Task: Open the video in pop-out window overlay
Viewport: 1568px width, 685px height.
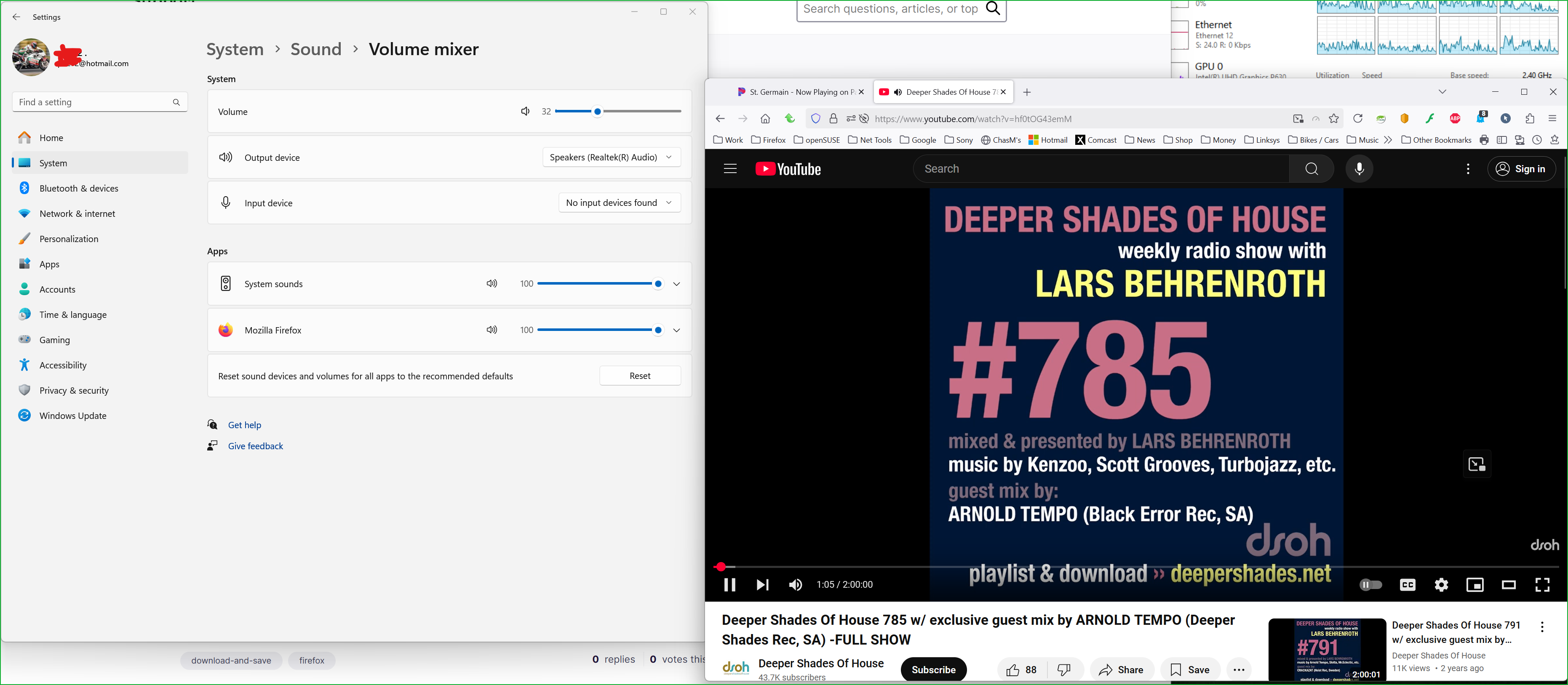Action: [1477, 464]
